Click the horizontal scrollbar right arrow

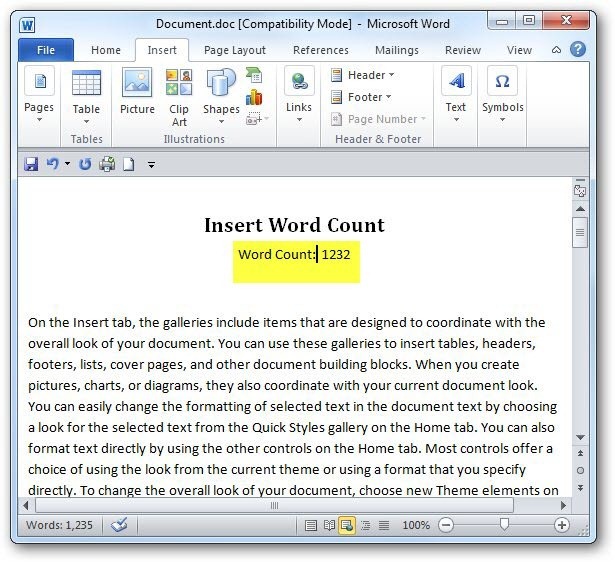[563, 505]
